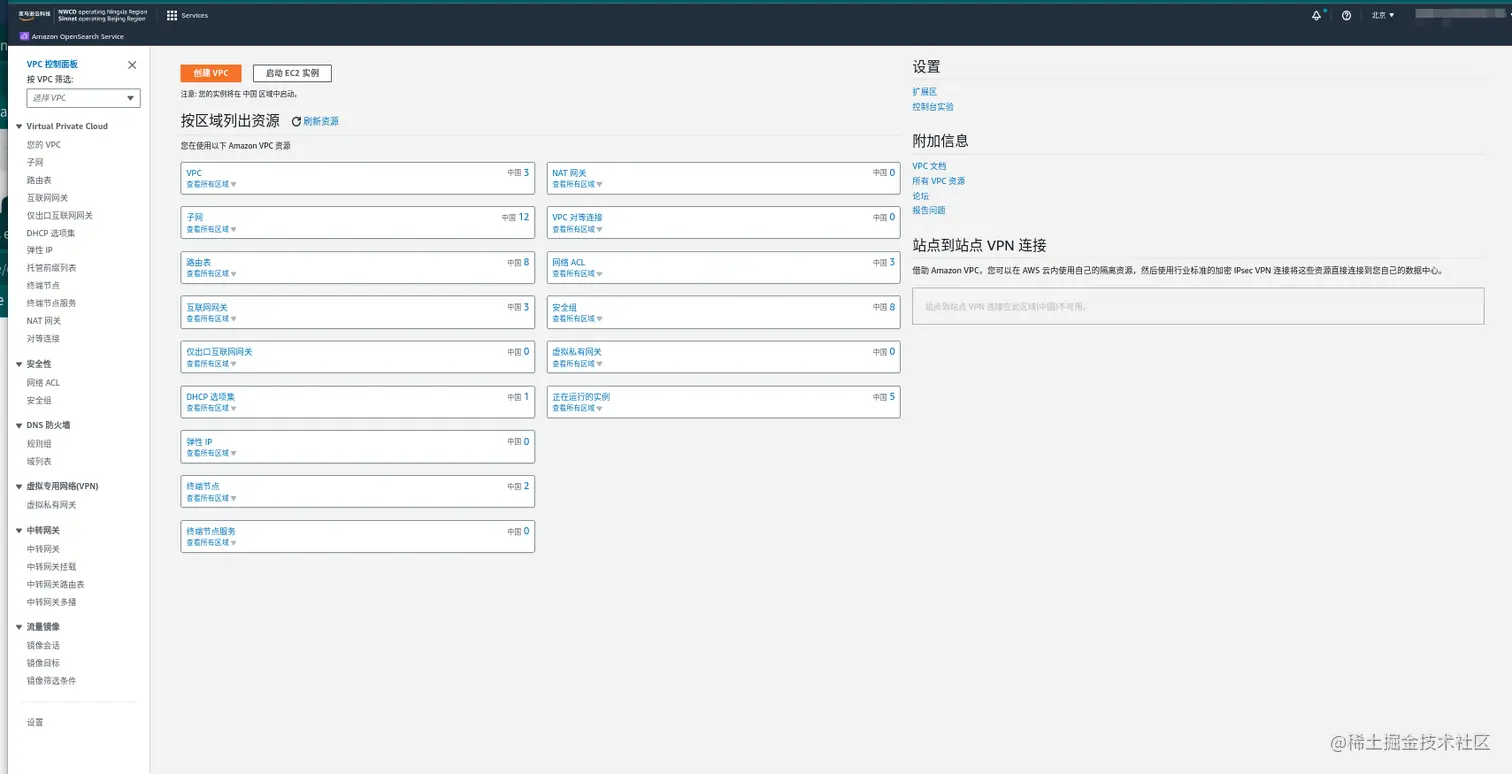Screen dimensions: 1512x774
Task: Expand 查看所有区域 in the 终端节点服务 card
Action: 211,542
